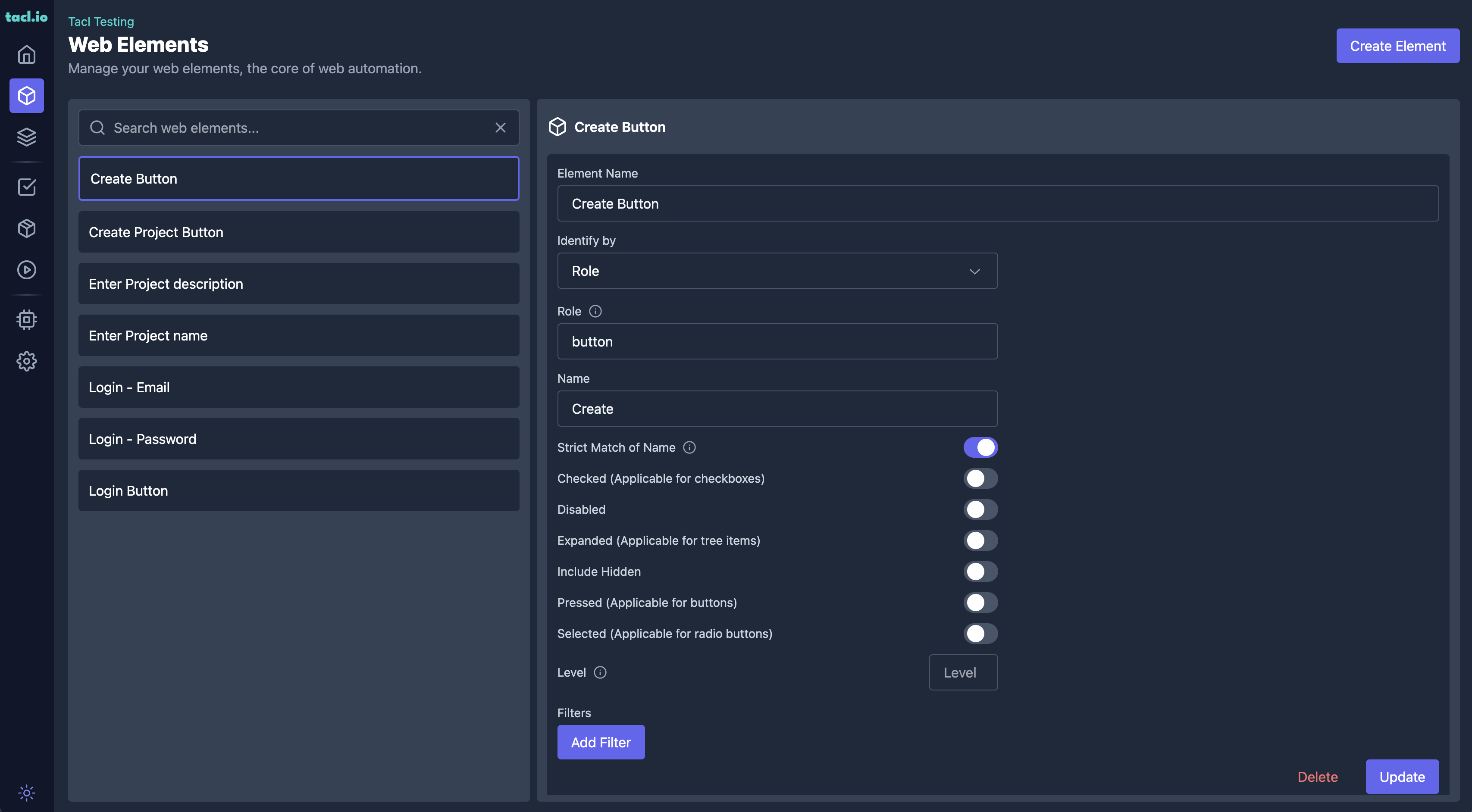The height and width of the screenshot is (812, 1472).
Task: Open the checkbox tasks sidebar icon
Action: pyautogui.click(x=27, y=187)
